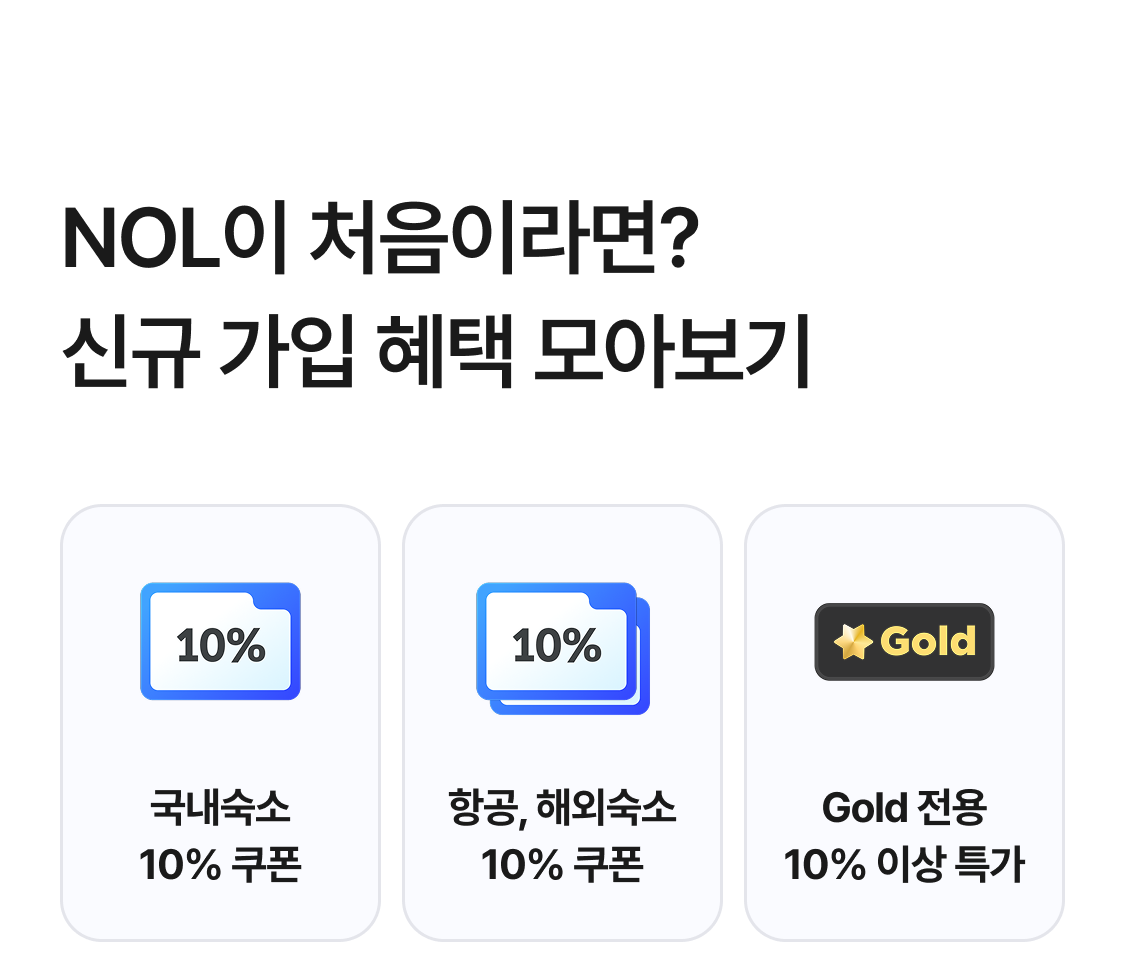The height and width of the screenshot is (978, 1125).
Task: Click the "10% 이상 특가" text
Action: [904, 865]
